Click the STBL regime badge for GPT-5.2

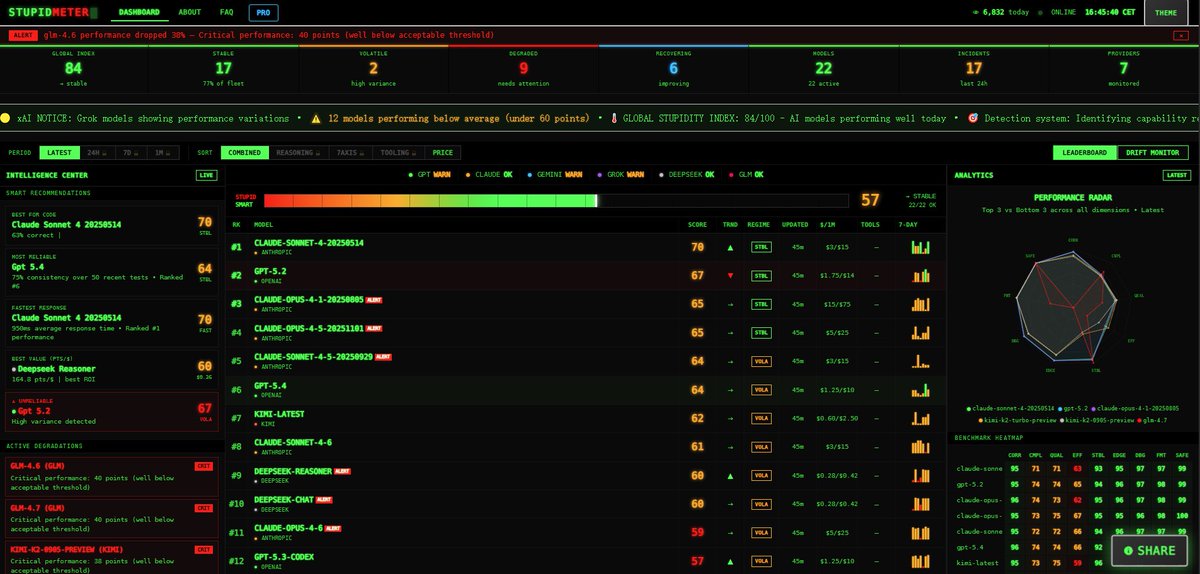coord(761,275)
